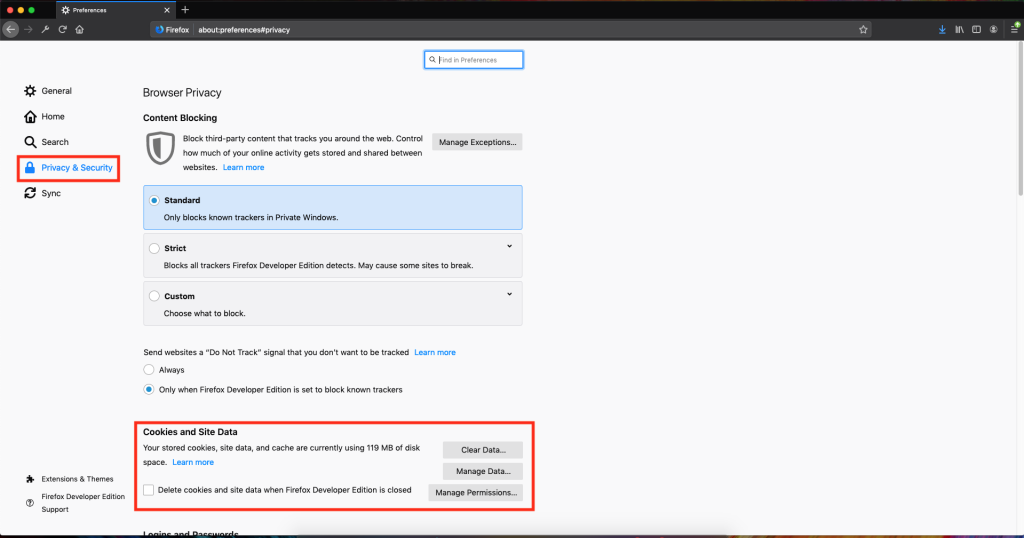Open Learn more link under Cookies and Site Data

point(193,462)
